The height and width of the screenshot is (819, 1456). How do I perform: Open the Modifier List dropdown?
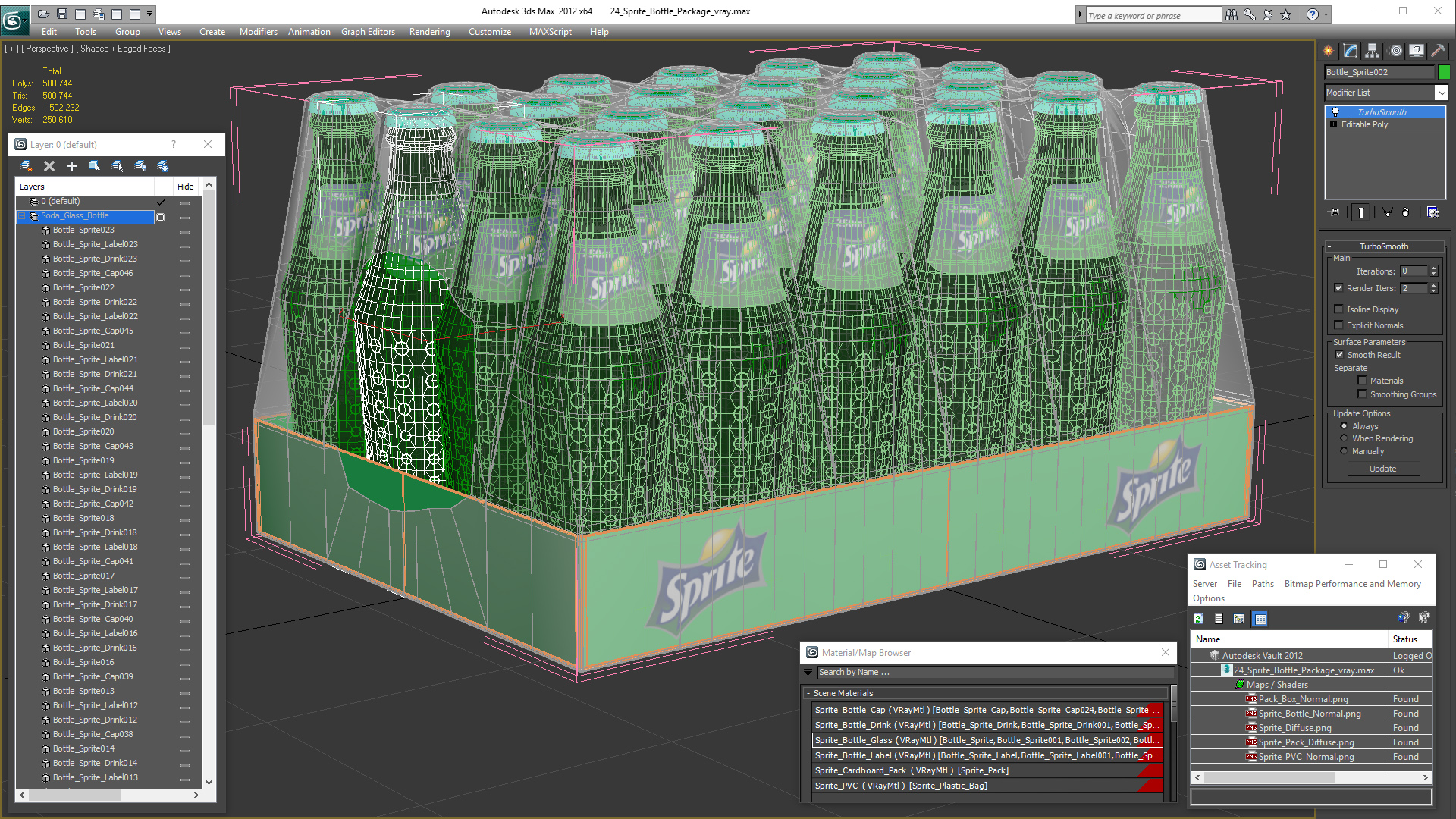pyautogui.click(x=1441, y=93)
